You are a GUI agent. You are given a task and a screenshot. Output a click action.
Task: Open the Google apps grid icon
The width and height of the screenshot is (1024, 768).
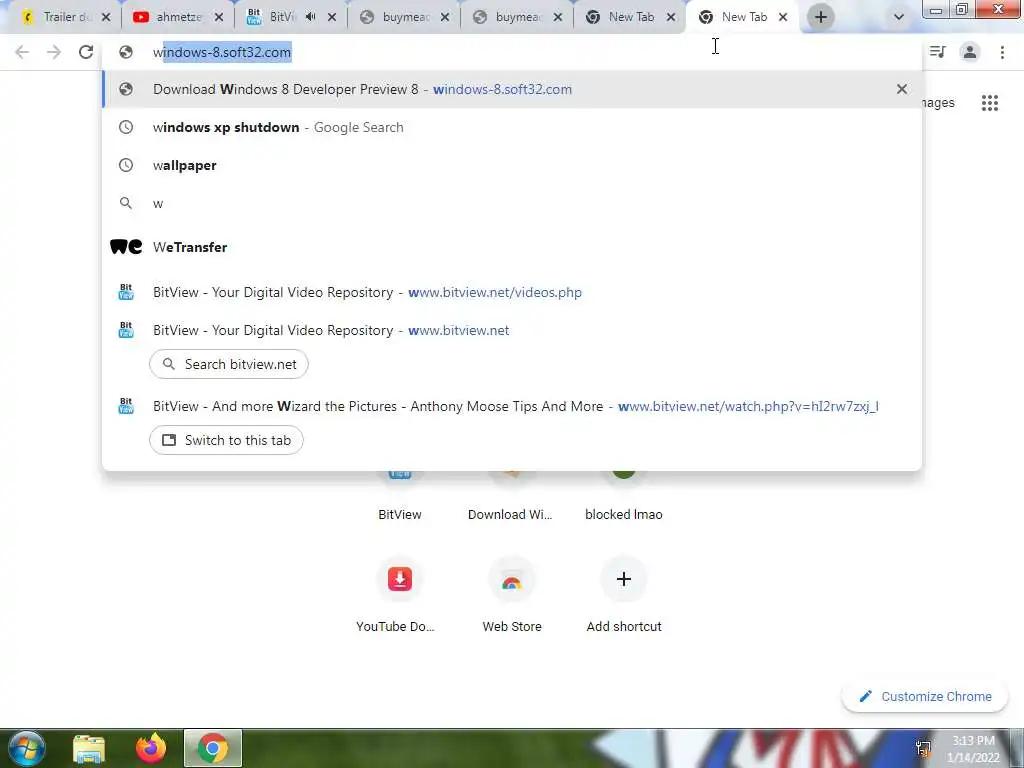(x=989, y=103)
